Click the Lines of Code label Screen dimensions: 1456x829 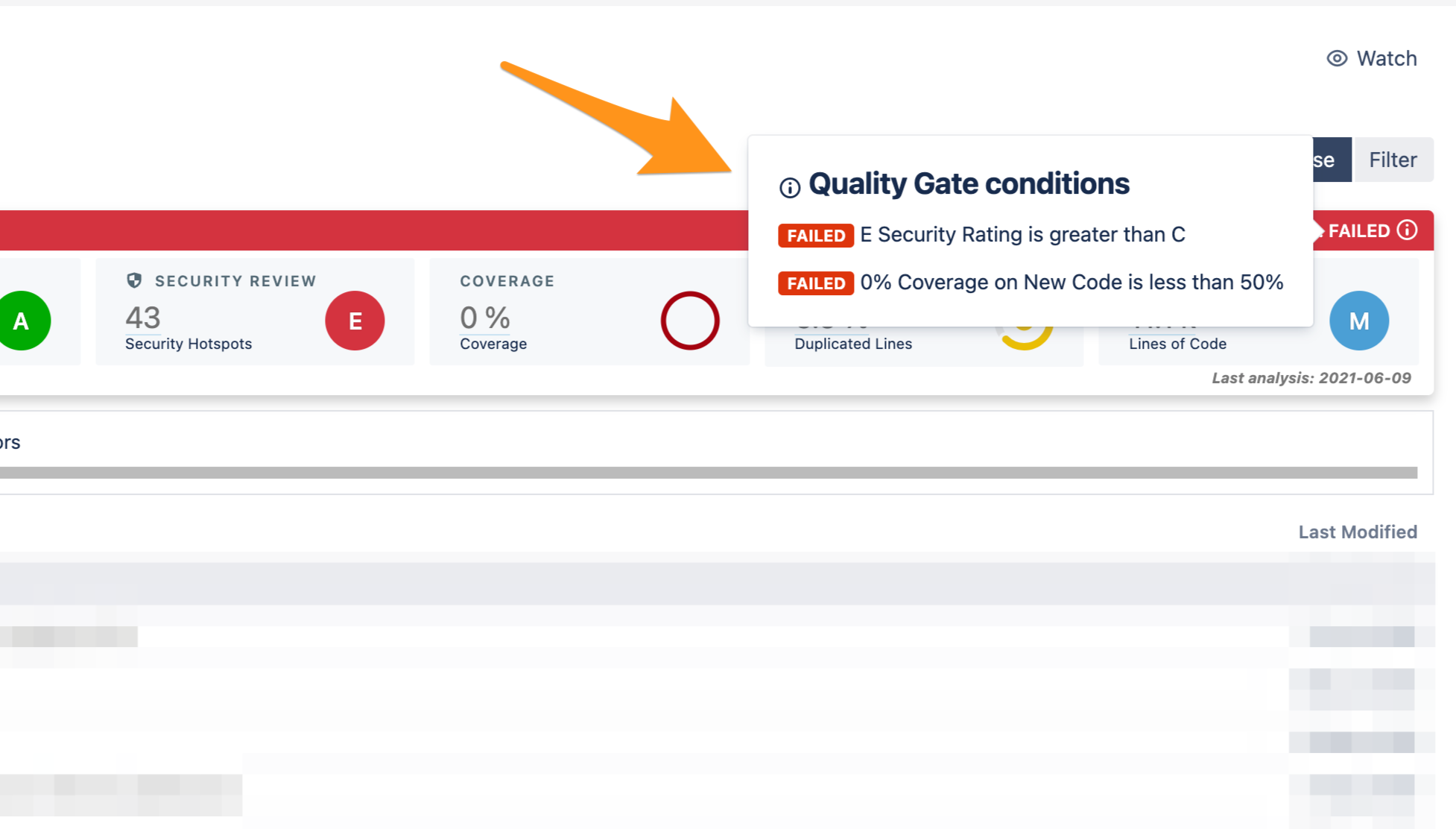(x=1177, y=344)
